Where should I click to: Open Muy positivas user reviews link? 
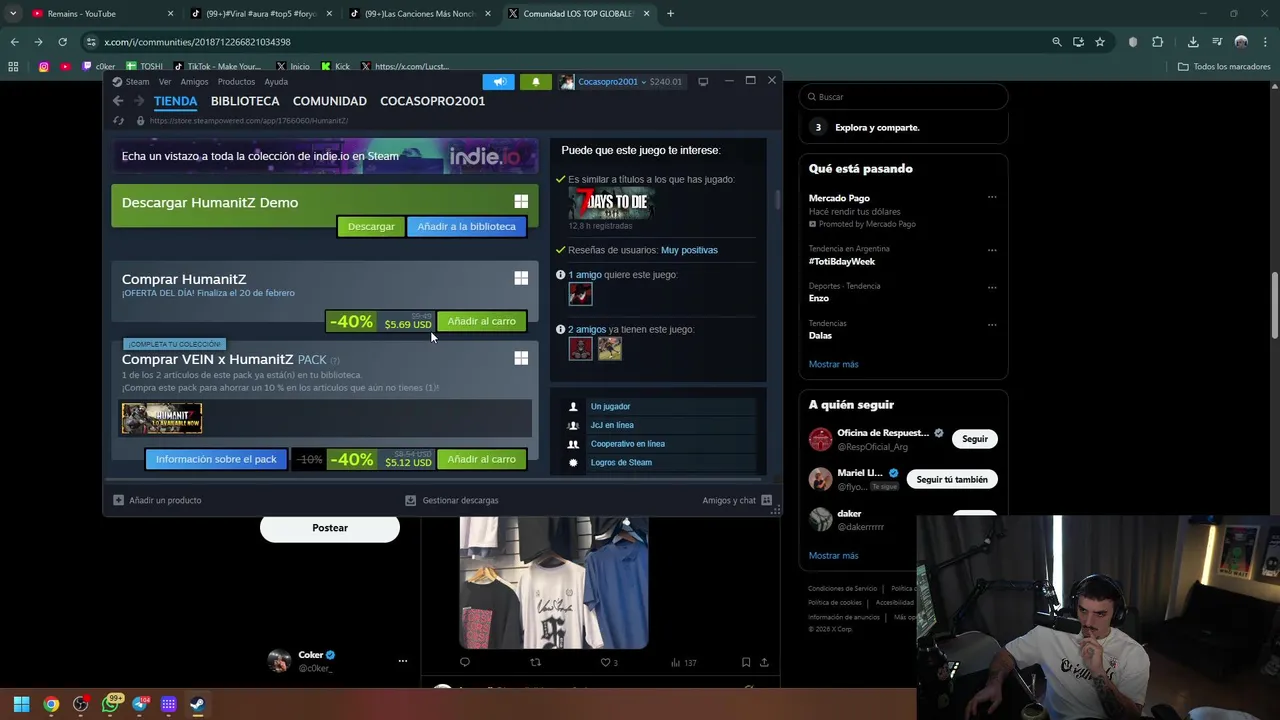[x=689, y=250]
